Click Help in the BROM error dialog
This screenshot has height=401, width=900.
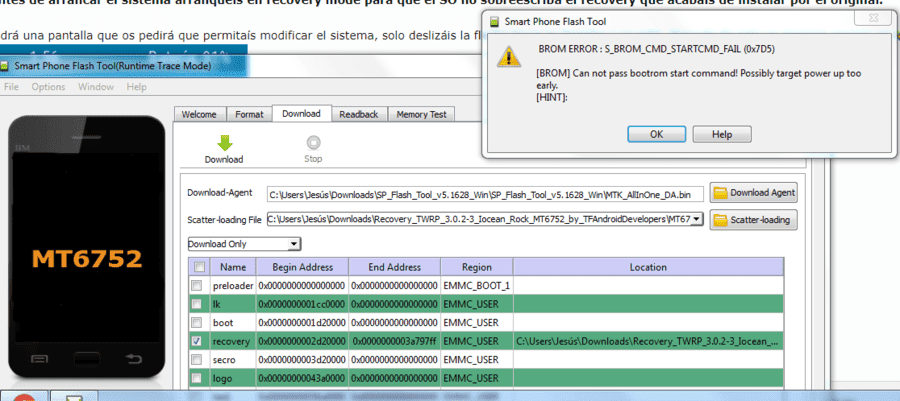722,134
